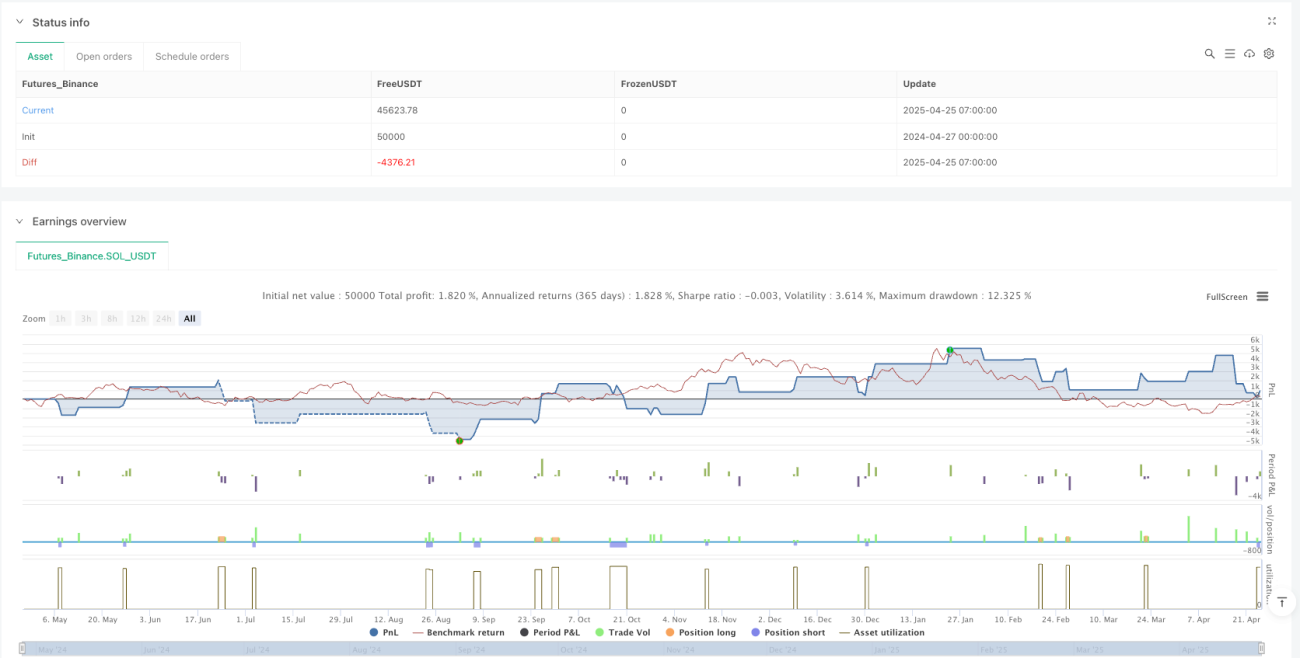
Task: Collapse the Status info section
Action: [x=21, y=22]
